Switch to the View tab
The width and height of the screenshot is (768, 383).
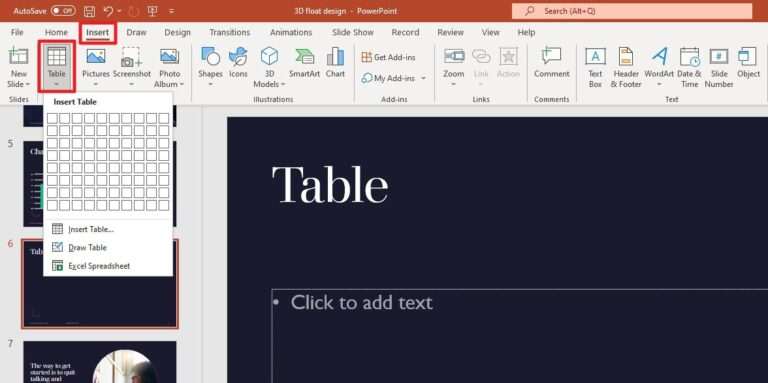(x=490, y=32)
